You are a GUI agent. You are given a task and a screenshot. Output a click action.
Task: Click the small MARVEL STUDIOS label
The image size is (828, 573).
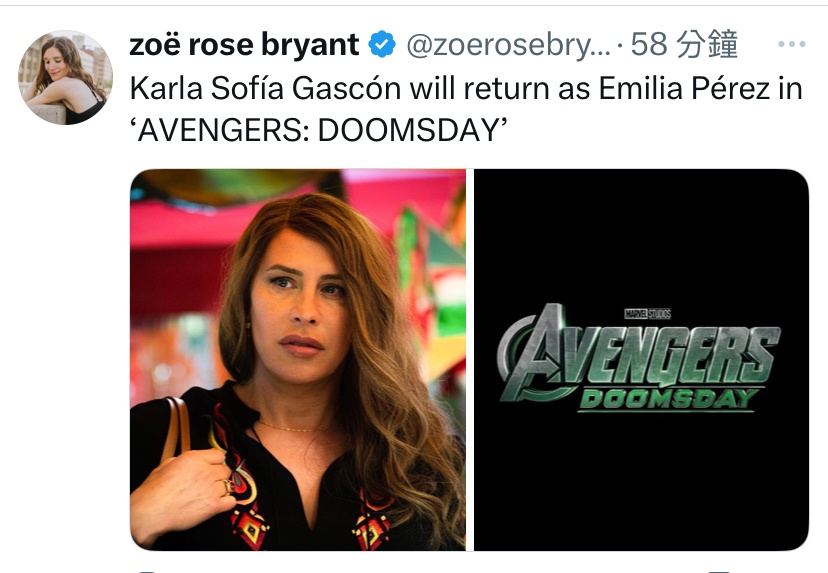click(x=647, y=313)
